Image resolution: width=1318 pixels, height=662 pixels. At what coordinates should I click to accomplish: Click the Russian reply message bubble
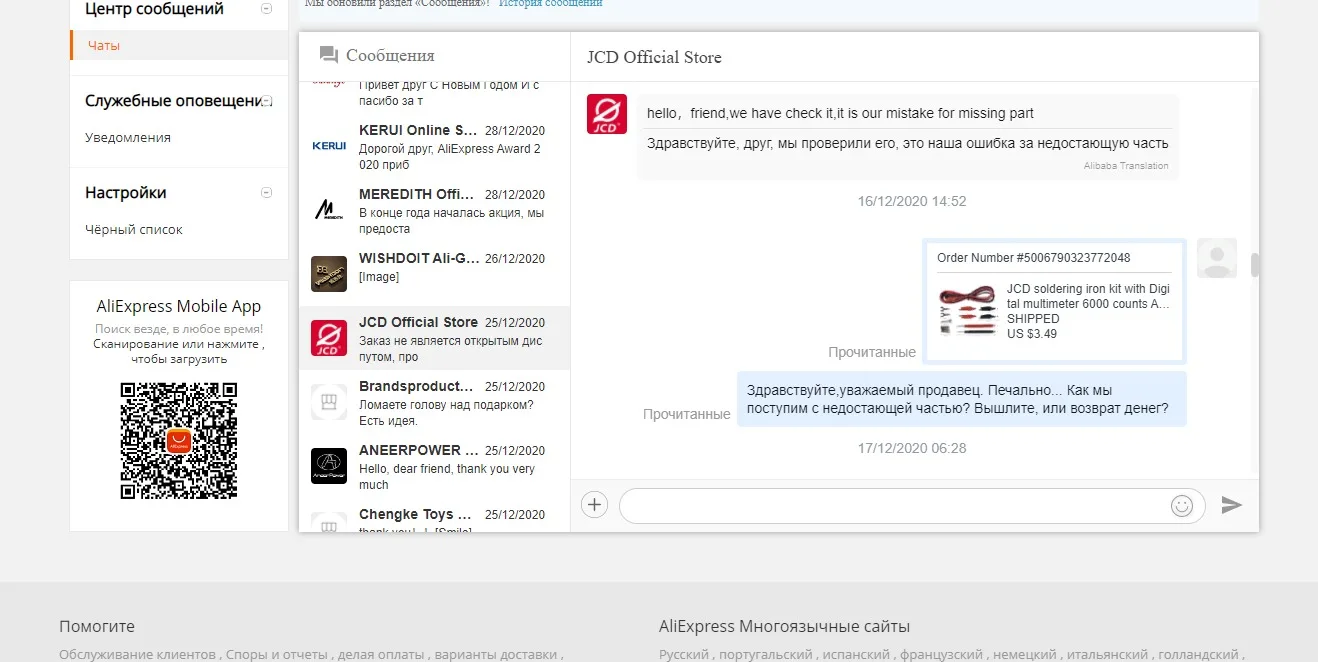click(x=962, y=399)
